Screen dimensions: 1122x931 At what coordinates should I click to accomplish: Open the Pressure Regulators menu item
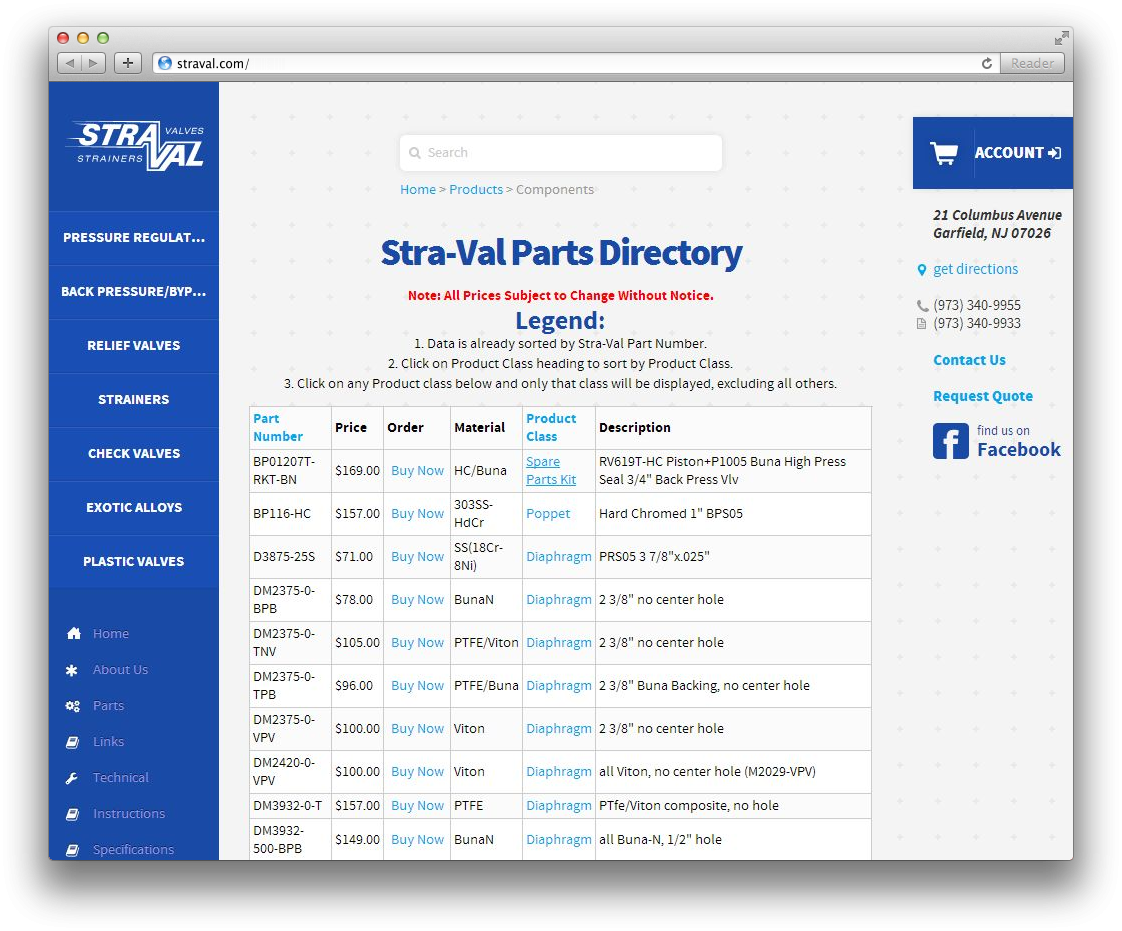click(134, 238)
